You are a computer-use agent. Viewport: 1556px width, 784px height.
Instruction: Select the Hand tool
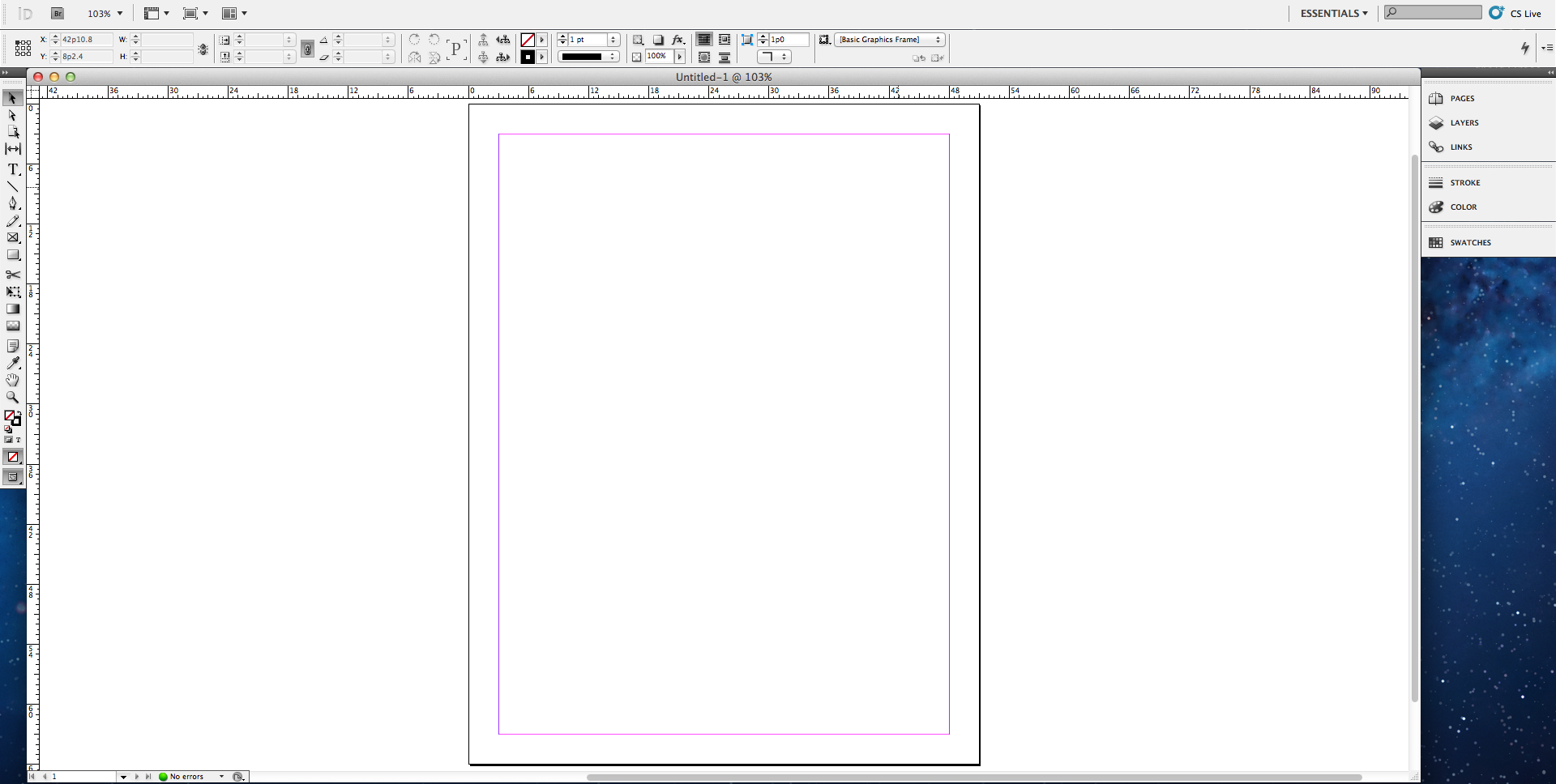pyautogui.click(x=13, y=380)
